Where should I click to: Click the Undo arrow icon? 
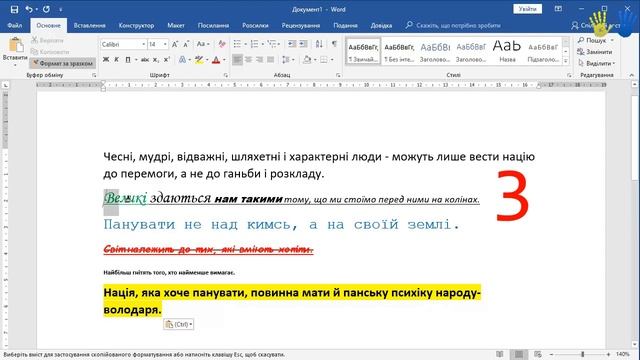[x=29, y=9]
